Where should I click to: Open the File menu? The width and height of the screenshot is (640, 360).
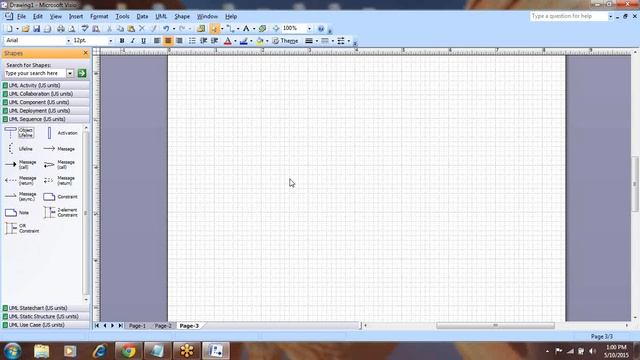[x=21, y=17]
